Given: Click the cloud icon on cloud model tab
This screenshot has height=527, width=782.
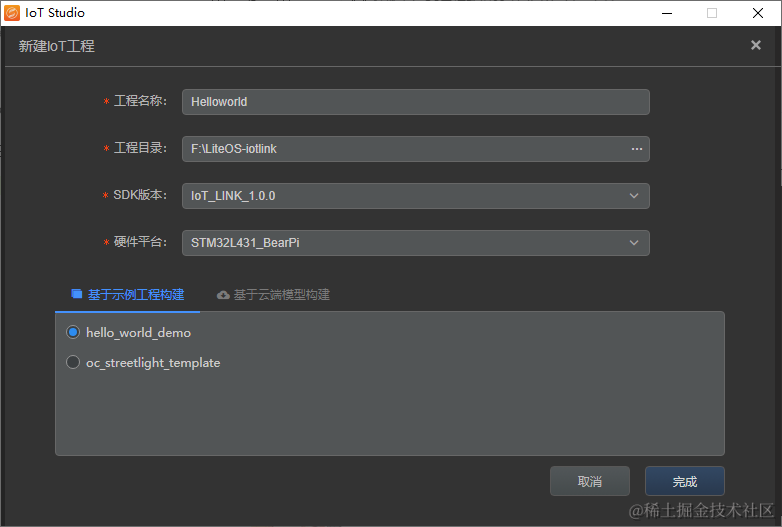Looking at the screenshot, I should pos(223,295).
